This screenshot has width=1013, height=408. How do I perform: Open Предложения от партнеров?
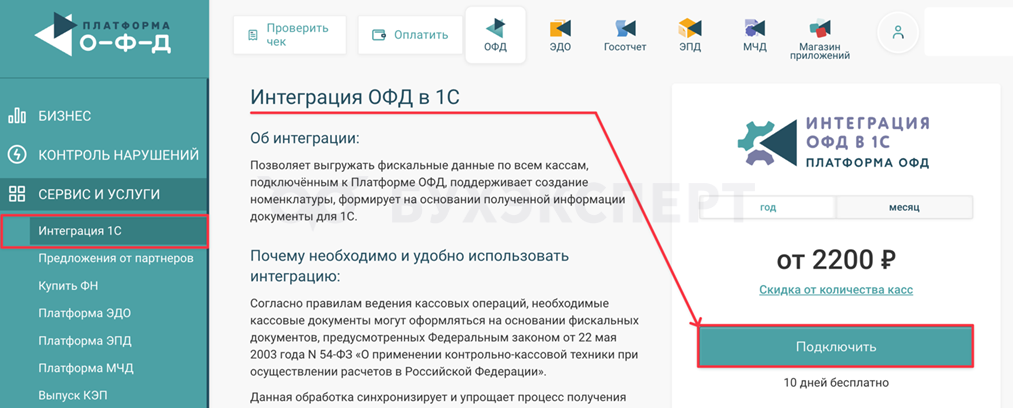click(x=116, y=259)
